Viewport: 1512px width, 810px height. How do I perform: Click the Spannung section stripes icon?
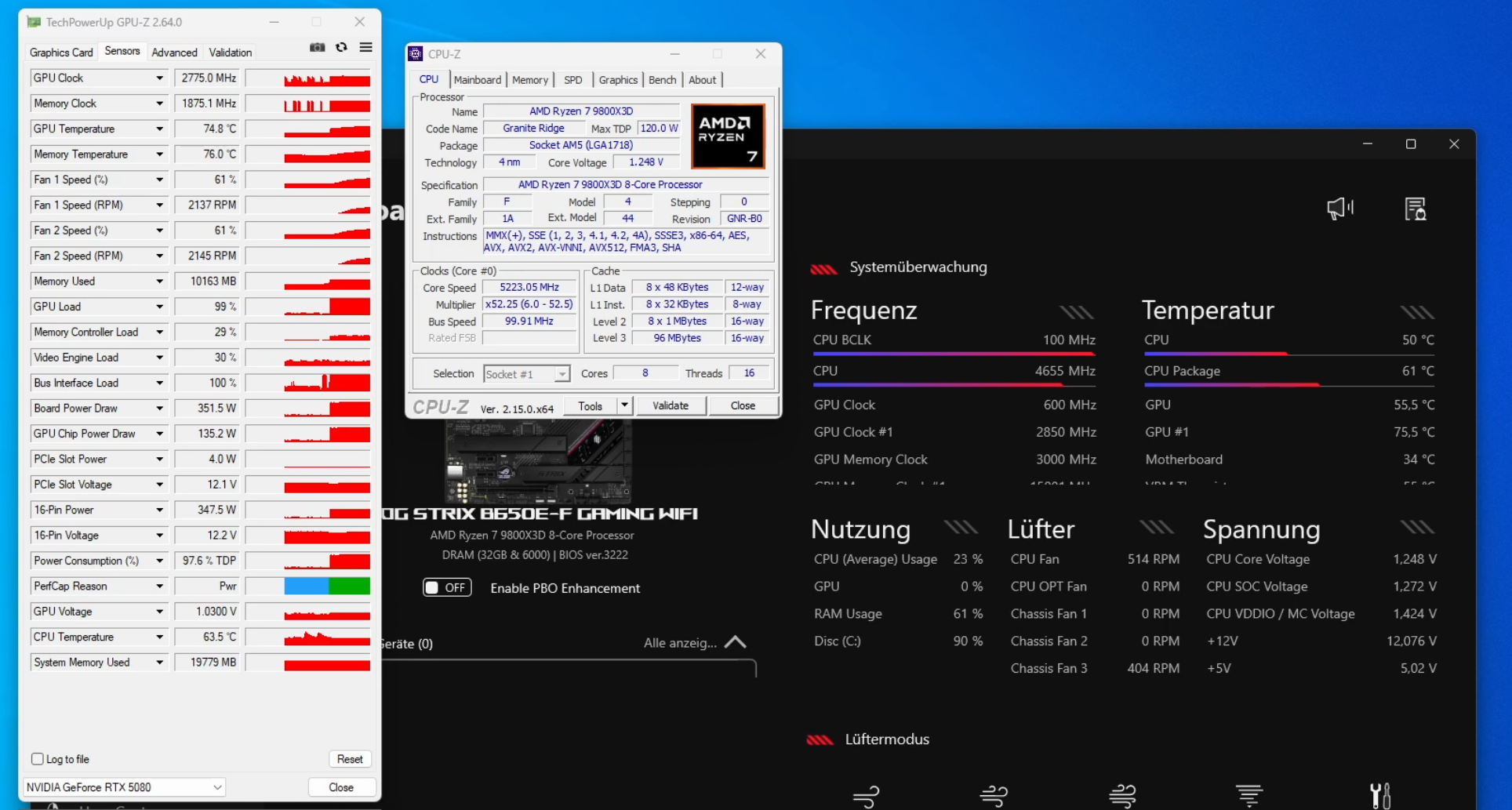point(1417,527)
